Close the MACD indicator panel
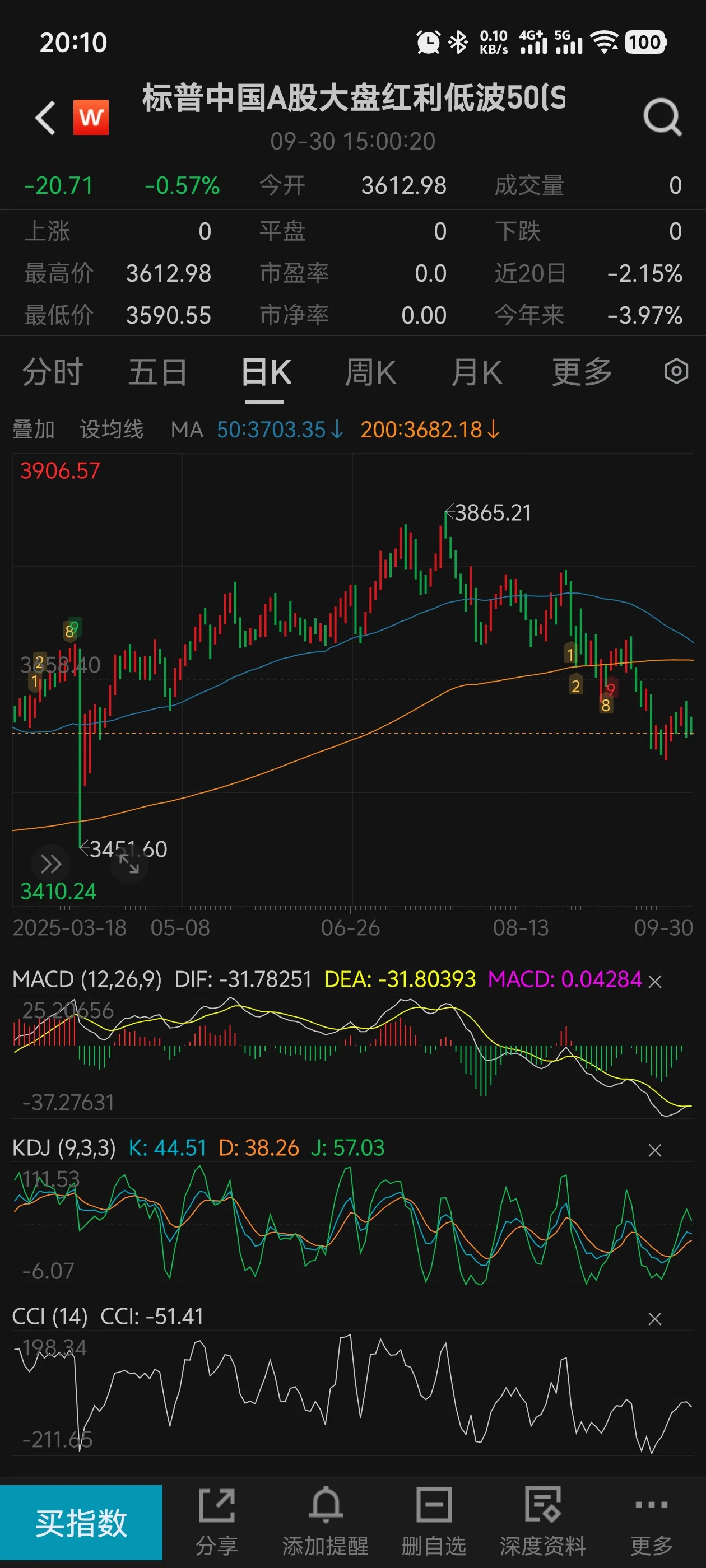This screenshot has height=1568, width=706. tap(655, 981)
